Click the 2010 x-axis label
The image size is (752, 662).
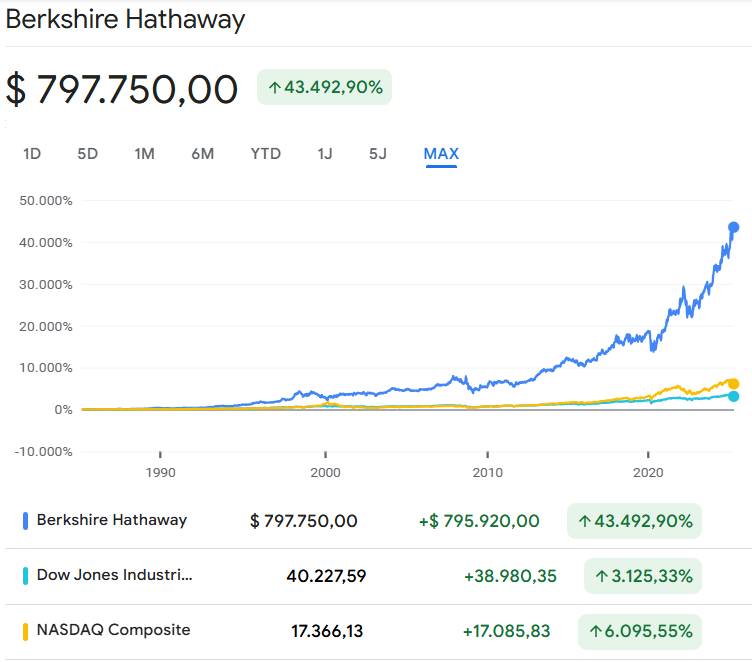[488, 473]
